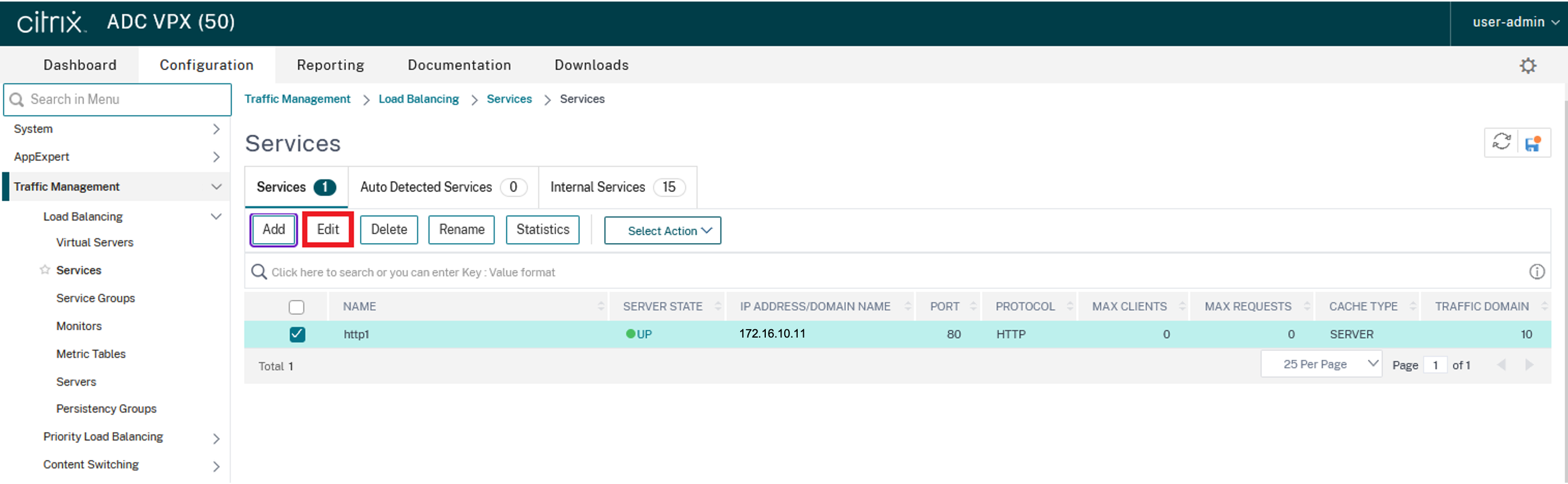Toggle the select-all header checkbox
This screenshot has width=1568, height=484.
296,307
